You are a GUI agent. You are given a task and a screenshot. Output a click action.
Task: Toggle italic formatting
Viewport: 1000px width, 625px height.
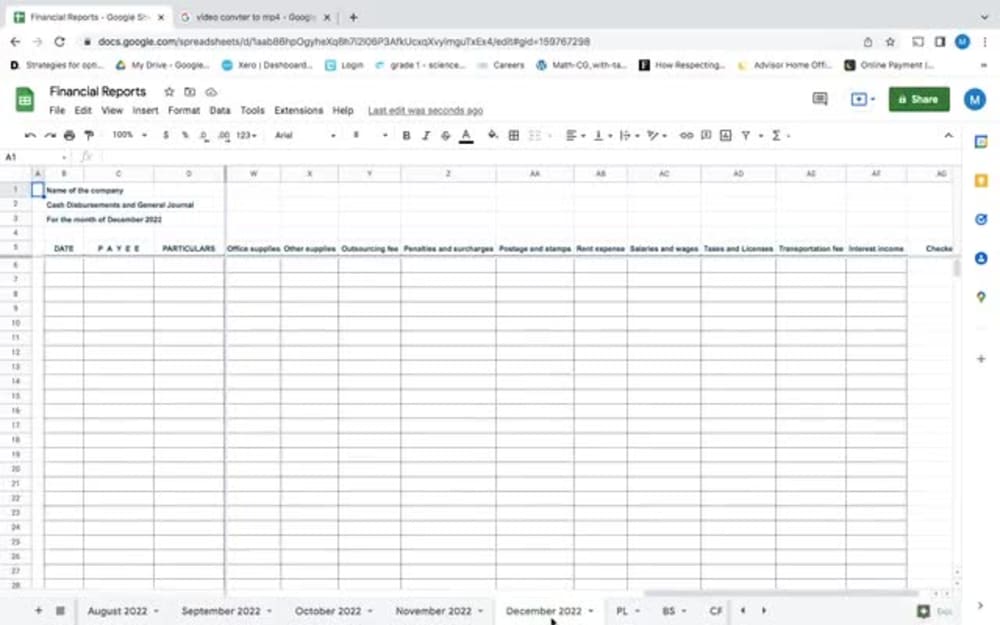click(424, 135)
